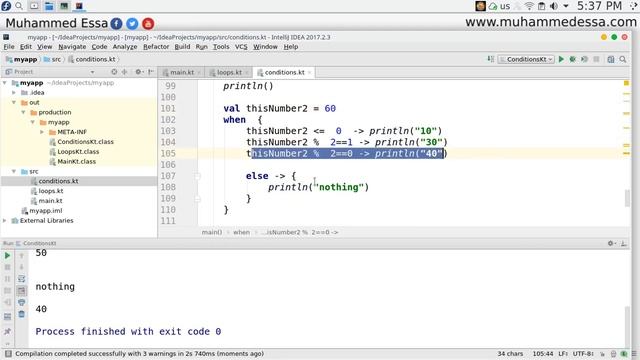This screenshot has height=360, width=640.
Task: Hide the Project panel with the pin-left icon
Action: coord(151,72)
